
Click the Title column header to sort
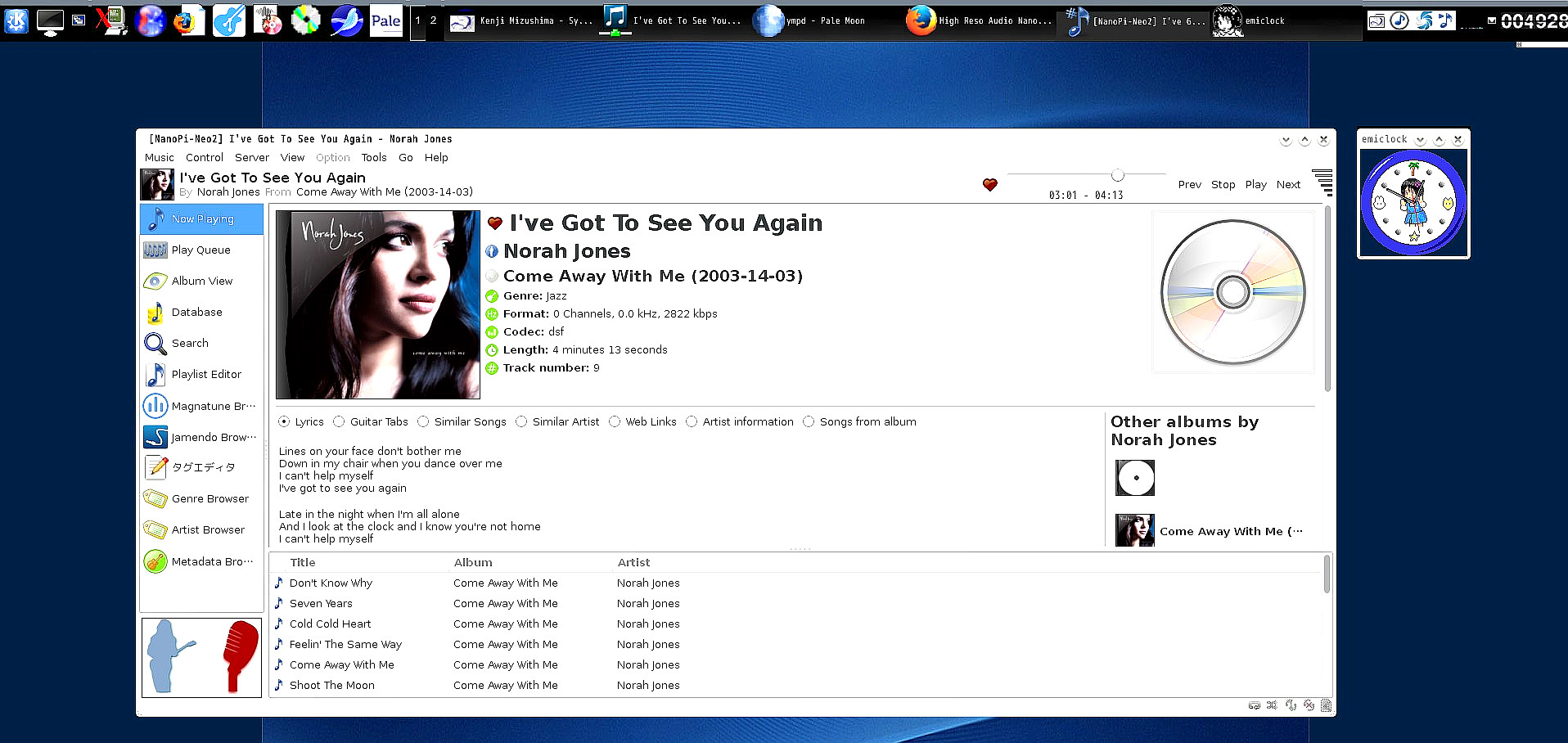pos(302,563)
